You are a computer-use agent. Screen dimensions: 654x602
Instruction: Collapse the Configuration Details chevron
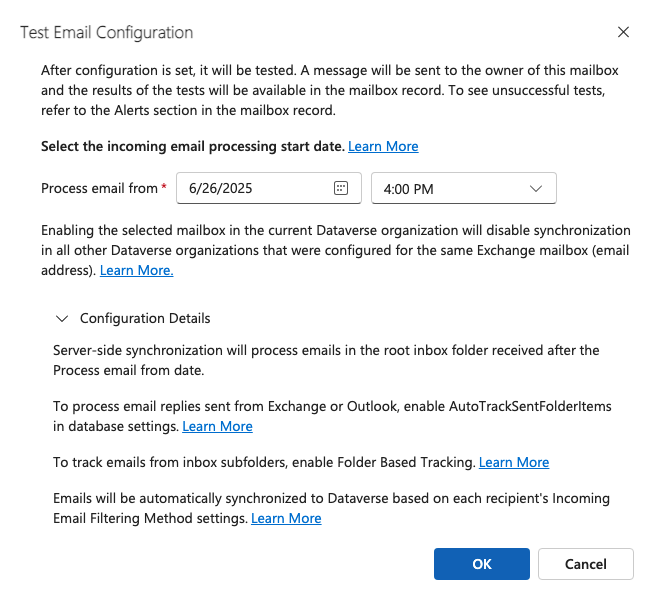point(62,319)
